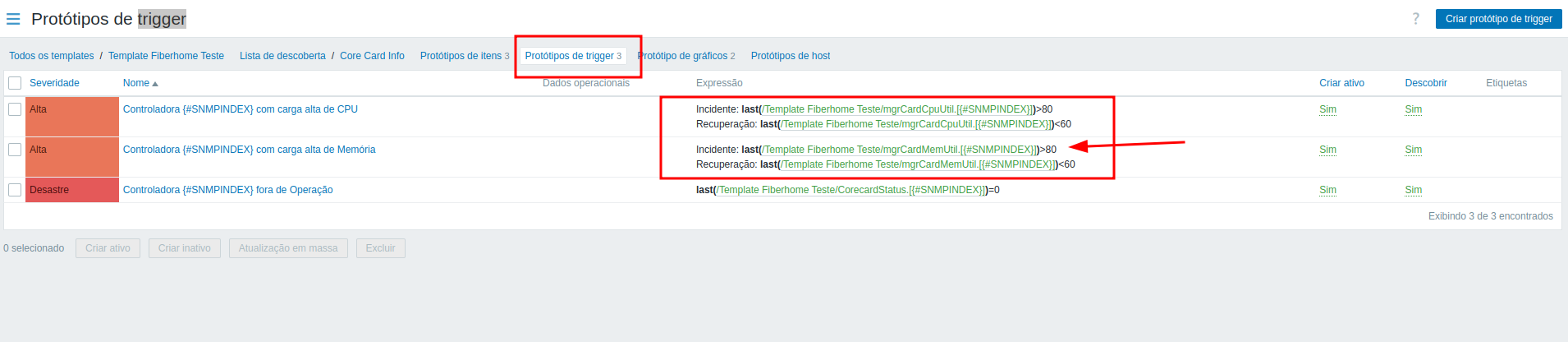Screen dimensions: 1568x342
Task: Click mgrCardCpuUtil item in Incidente expression
Action: coord(898,109)
